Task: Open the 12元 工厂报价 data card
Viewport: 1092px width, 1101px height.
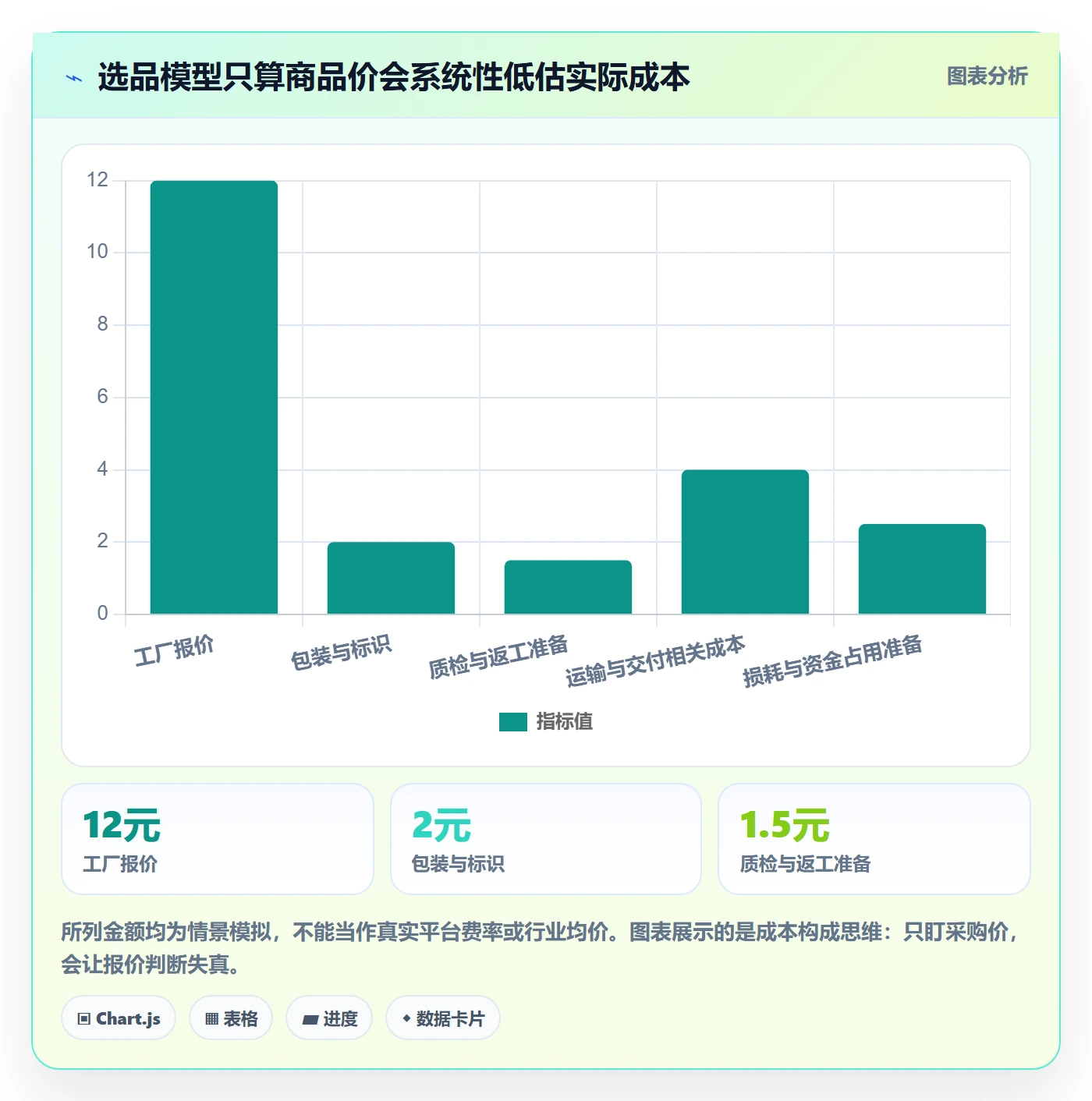Action: click(218, 839)
